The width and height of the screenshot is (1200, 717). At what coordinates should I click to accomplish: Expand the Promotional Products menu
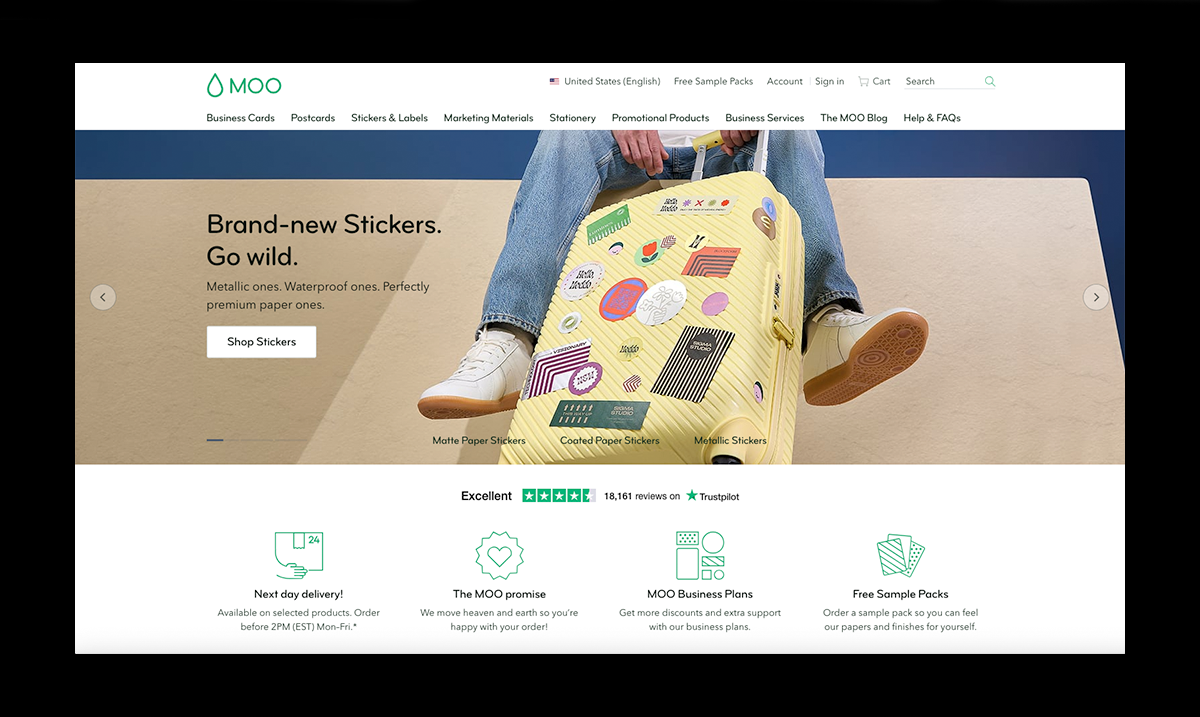660,118
